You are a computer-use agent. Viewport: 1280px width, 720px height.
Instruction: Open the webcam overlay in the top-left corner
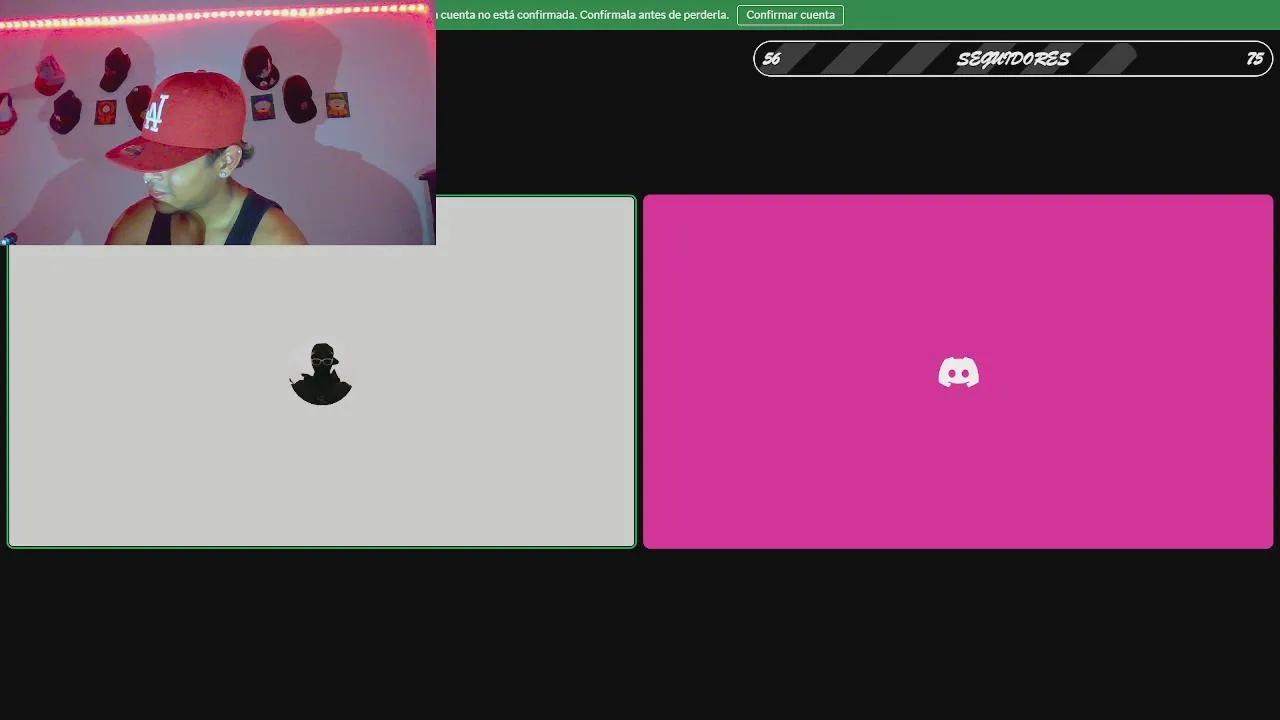[218, 122]
